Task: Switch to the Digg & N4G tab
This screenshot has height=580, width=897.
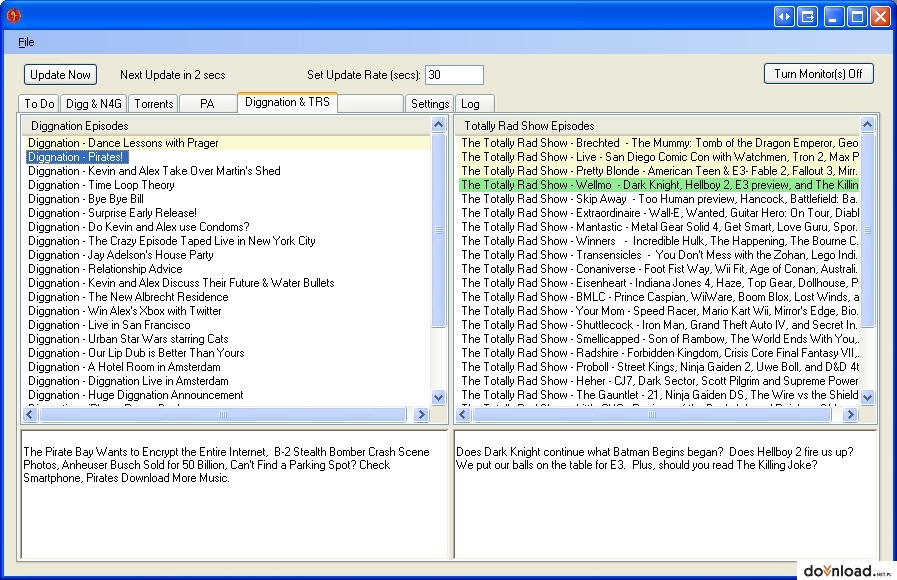Action: [94, 104]
